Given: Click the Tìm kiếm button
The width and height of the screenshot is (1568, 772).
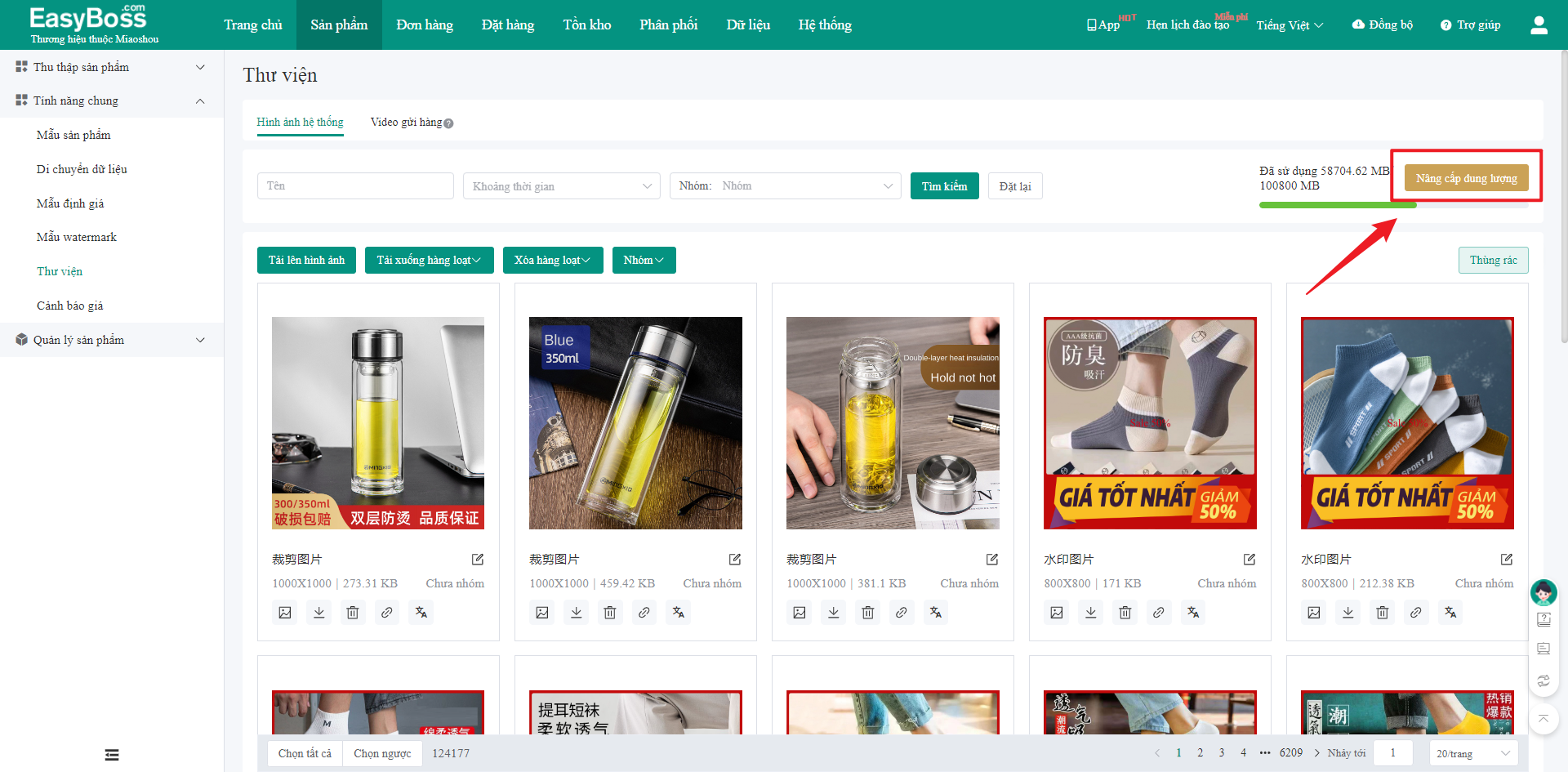Looking at the screenshot, I should pos(944,186).
